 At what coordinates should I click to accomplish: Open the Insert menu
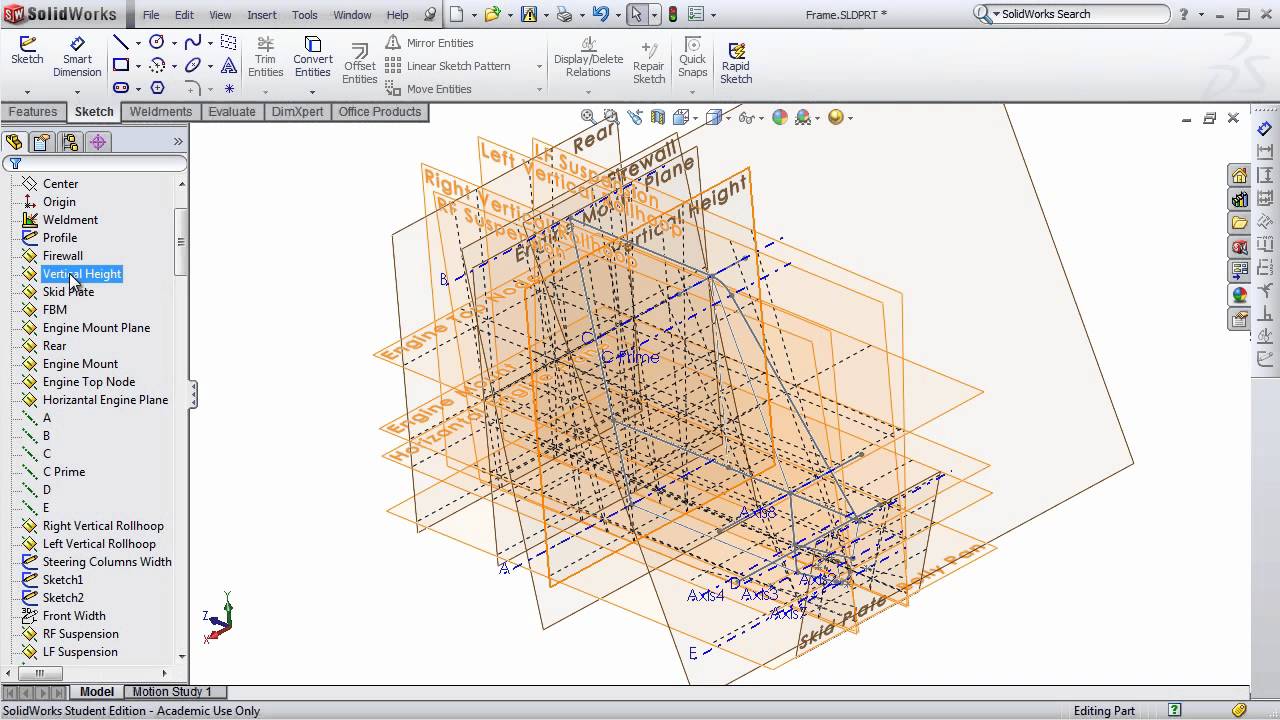[262, 15]
